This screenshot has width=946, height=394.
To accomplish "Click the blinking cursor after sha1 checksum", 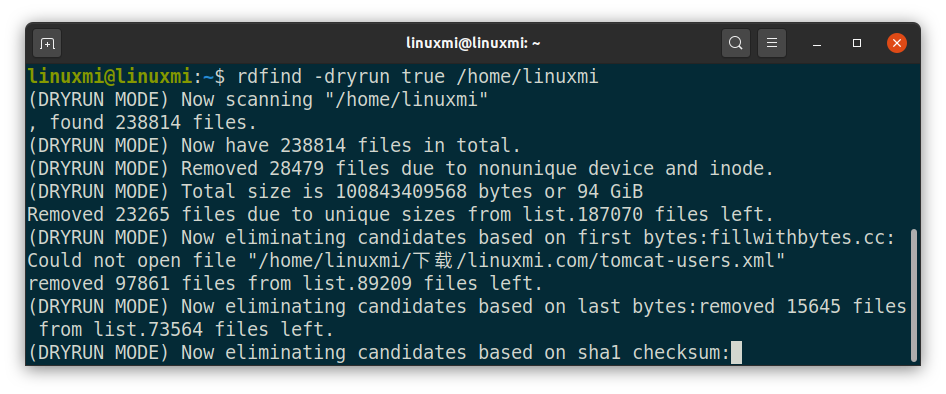I will point(736,352).
